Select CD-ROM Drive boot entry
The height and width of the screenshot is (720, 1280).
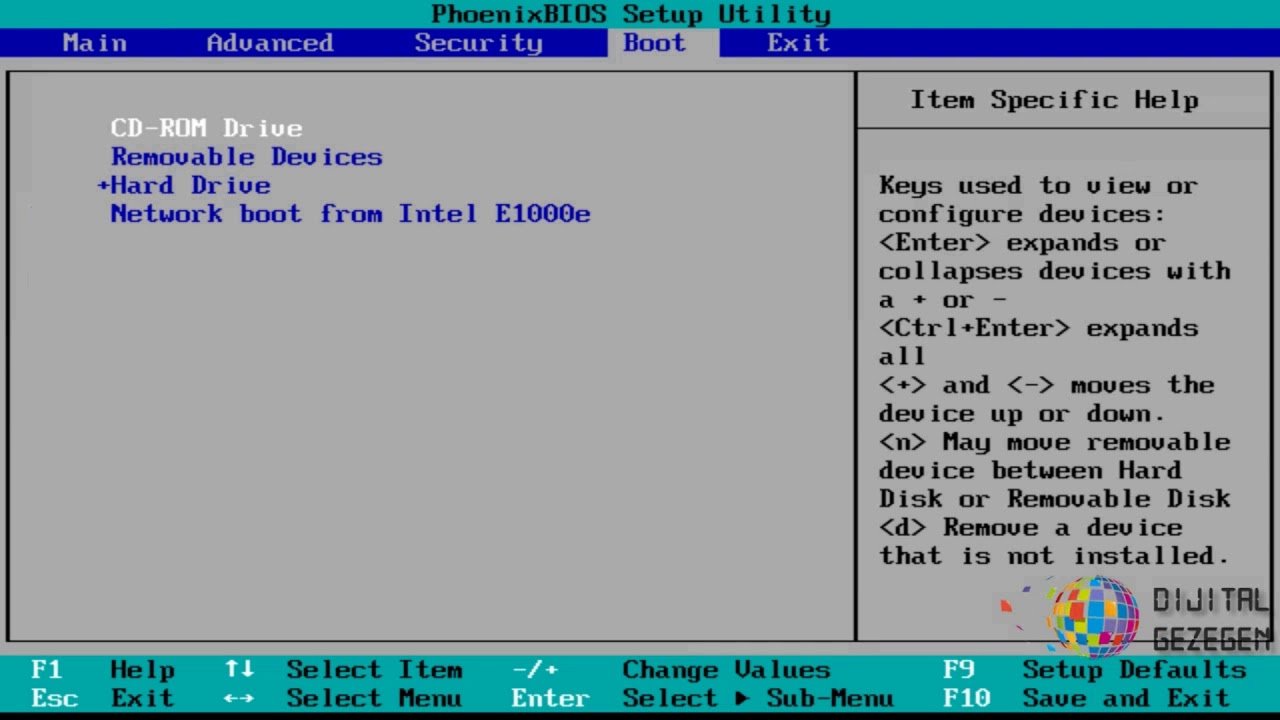(206, 128)
